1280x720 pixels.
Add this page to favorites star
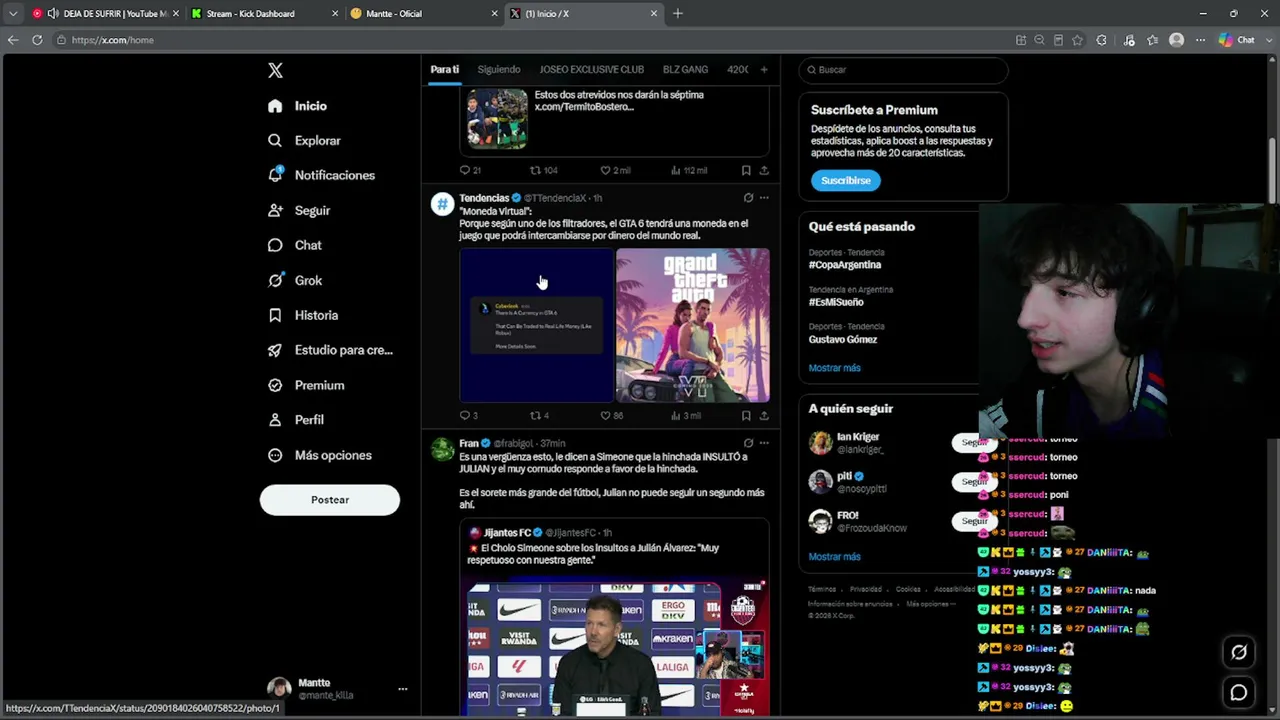pyautogui.click(x=1077, y=40)
